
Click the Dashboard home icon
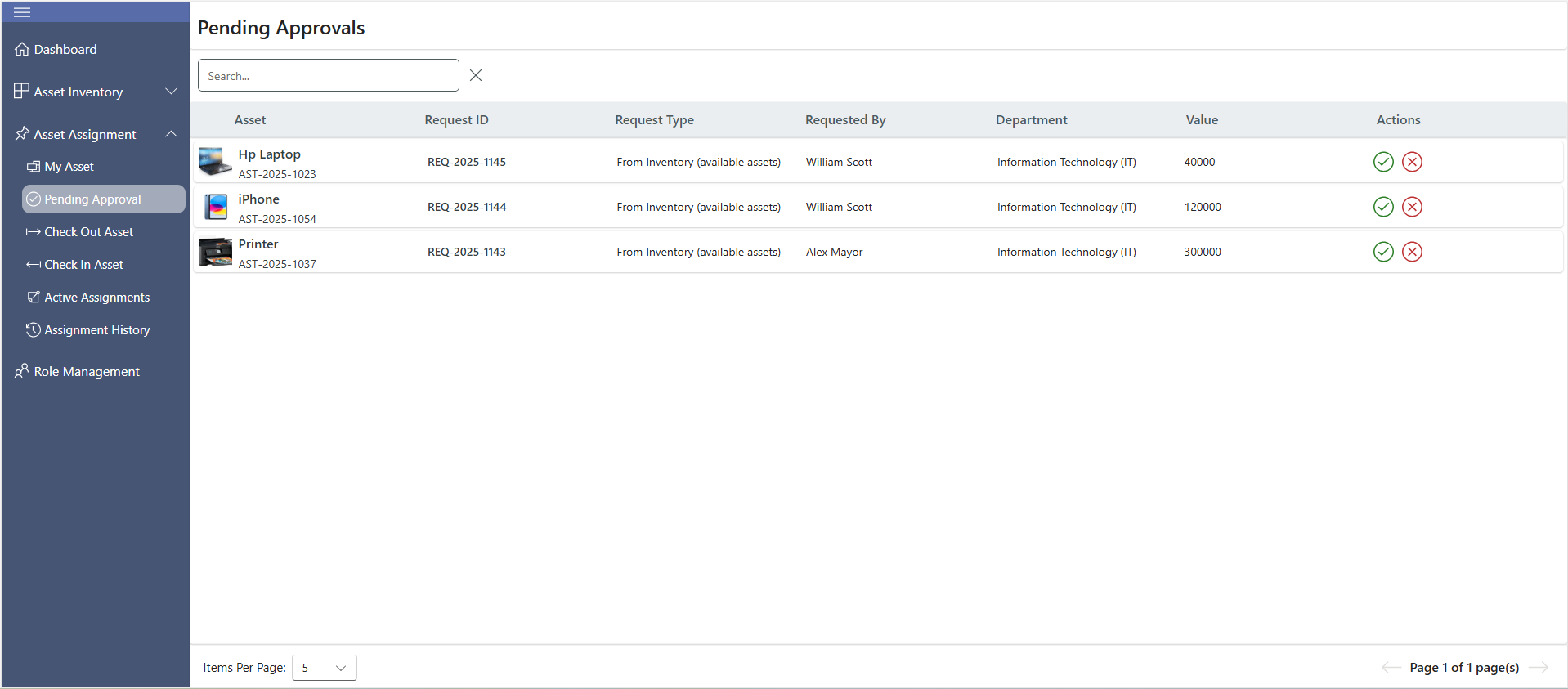click(22, 50)
